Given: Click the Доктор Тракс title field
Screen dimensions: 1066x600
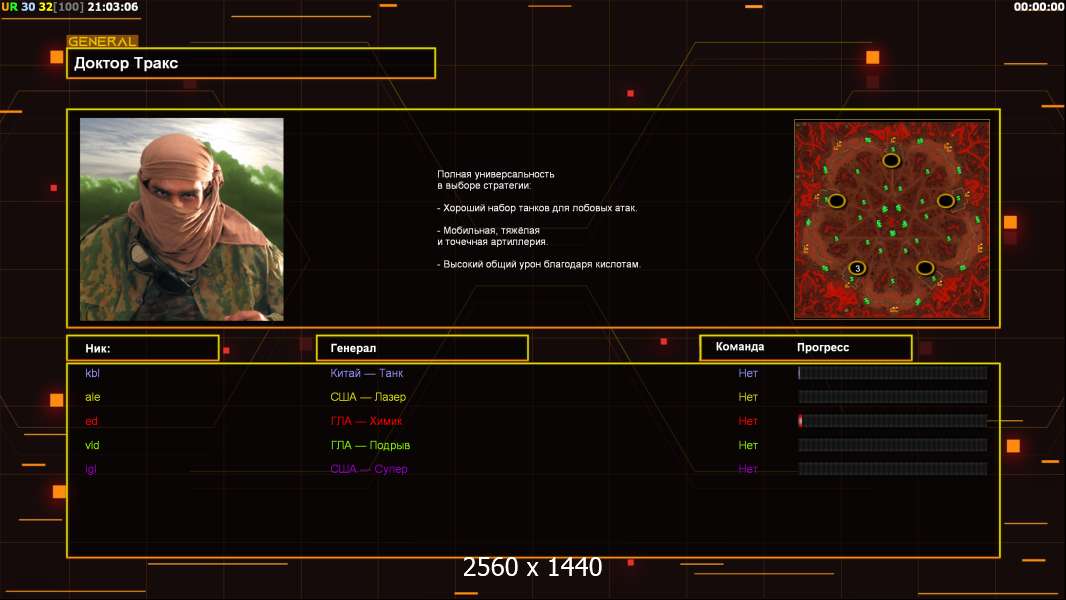Looking at the screenshot, I should point(251,63).
